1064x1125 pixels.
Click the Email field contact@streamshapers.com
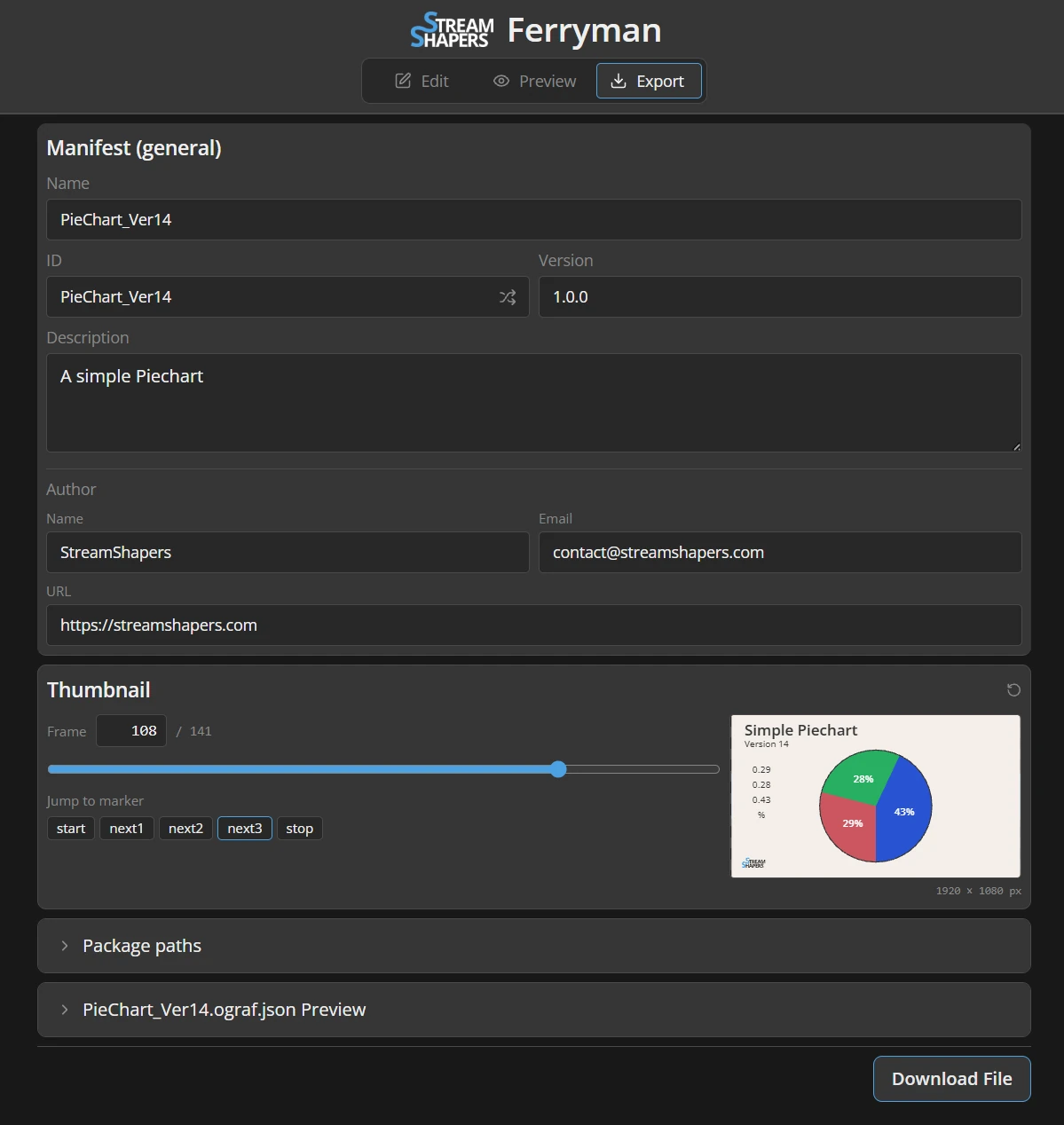[780, 553]
